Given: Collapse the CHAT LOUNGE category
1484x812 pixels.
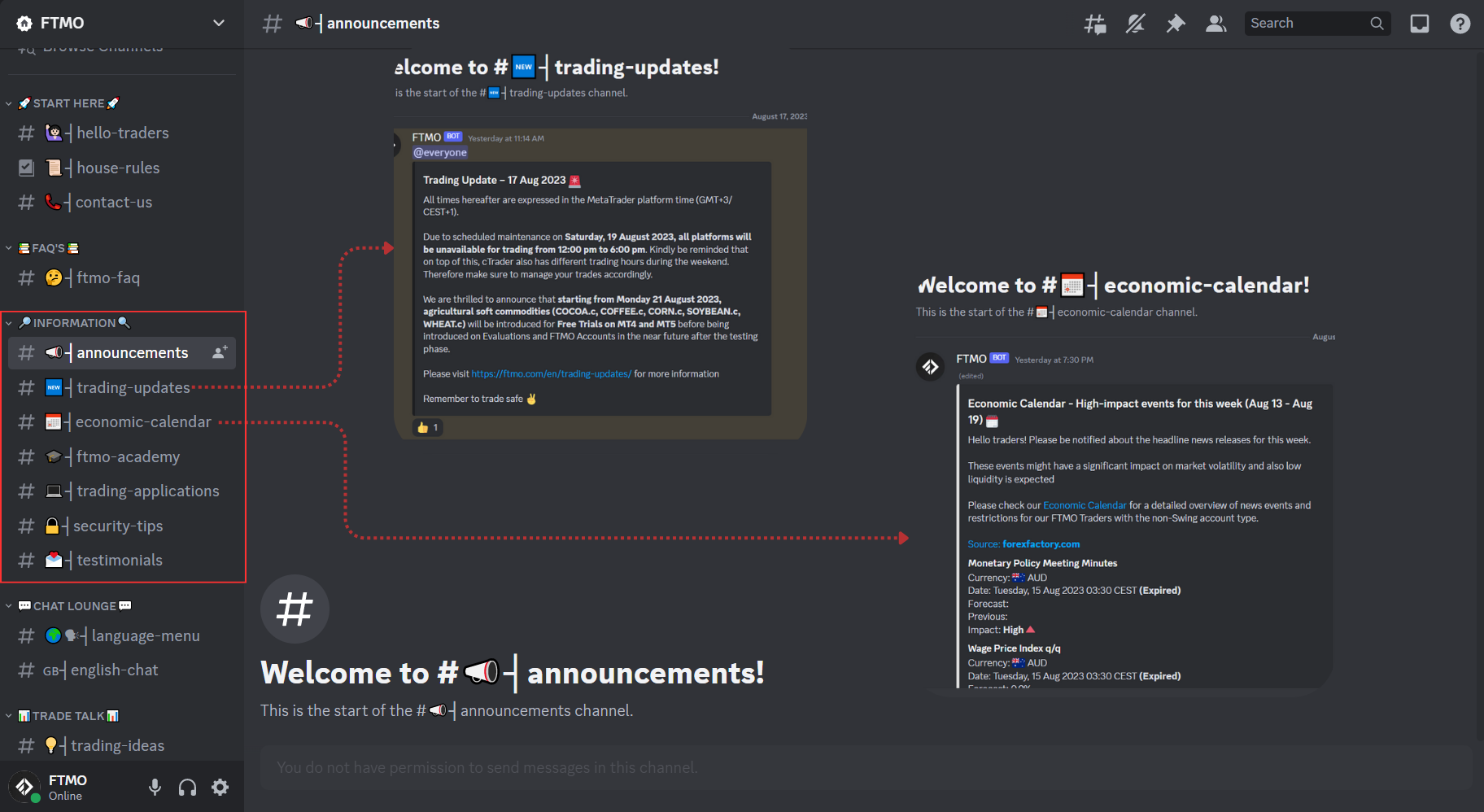Looking at the screenshot, I should click(69, 606).
